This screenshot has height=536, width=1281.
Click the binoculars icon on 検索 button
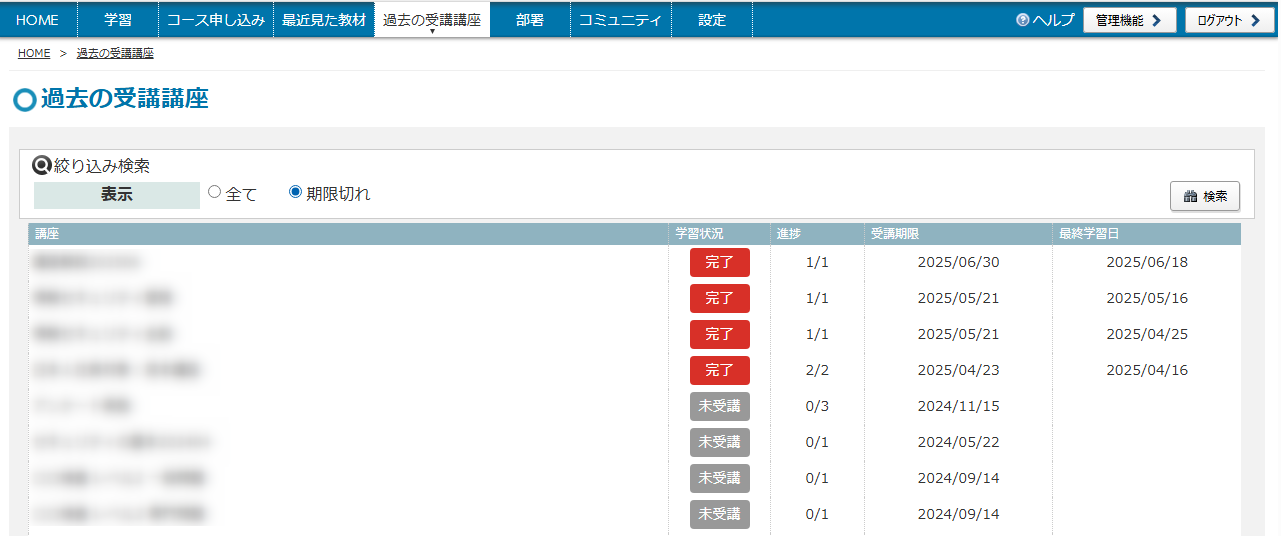click(x=1190, y=197)
